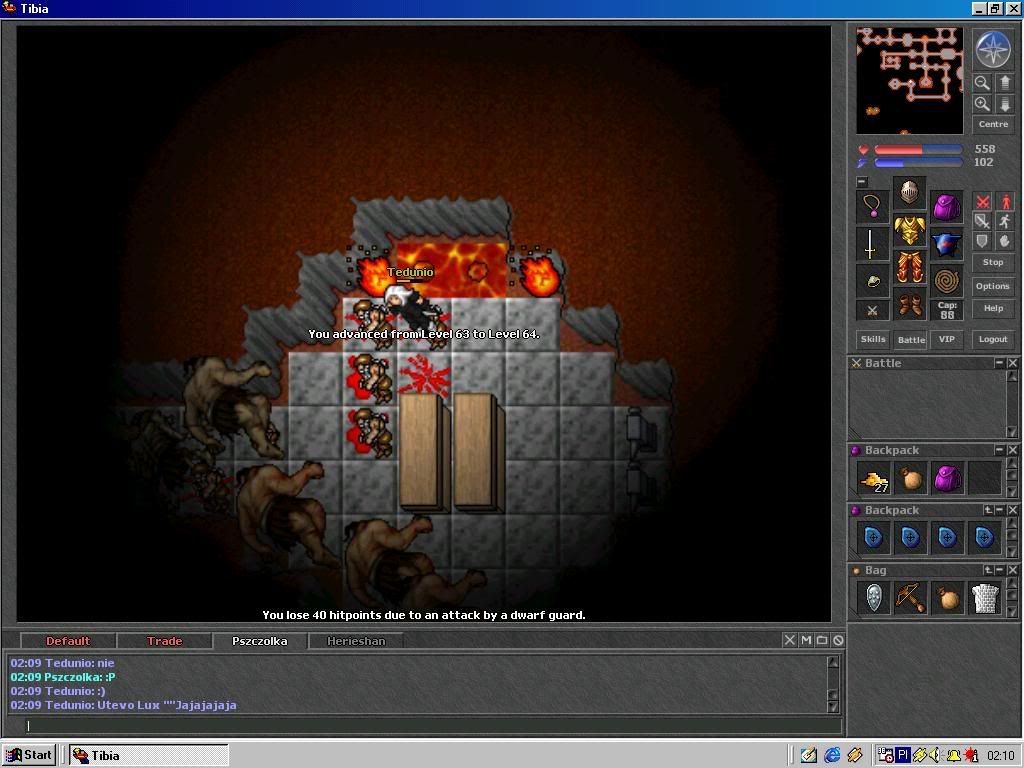Screen dimensions: 1024x768
Task: Go up one level in Bag container
Action: [988, 570]
